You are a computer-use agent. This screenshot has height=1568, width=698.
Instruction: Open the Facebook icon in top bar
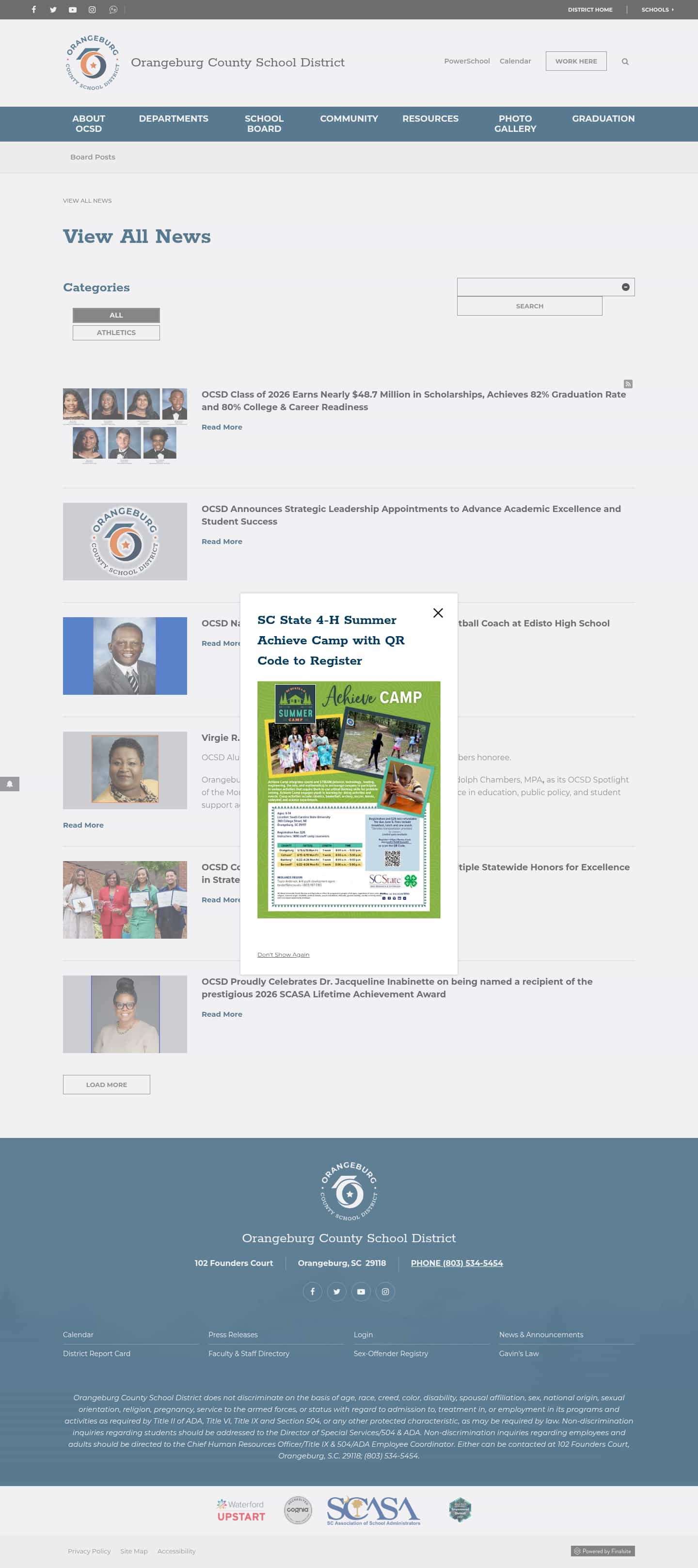coord(34,10)
